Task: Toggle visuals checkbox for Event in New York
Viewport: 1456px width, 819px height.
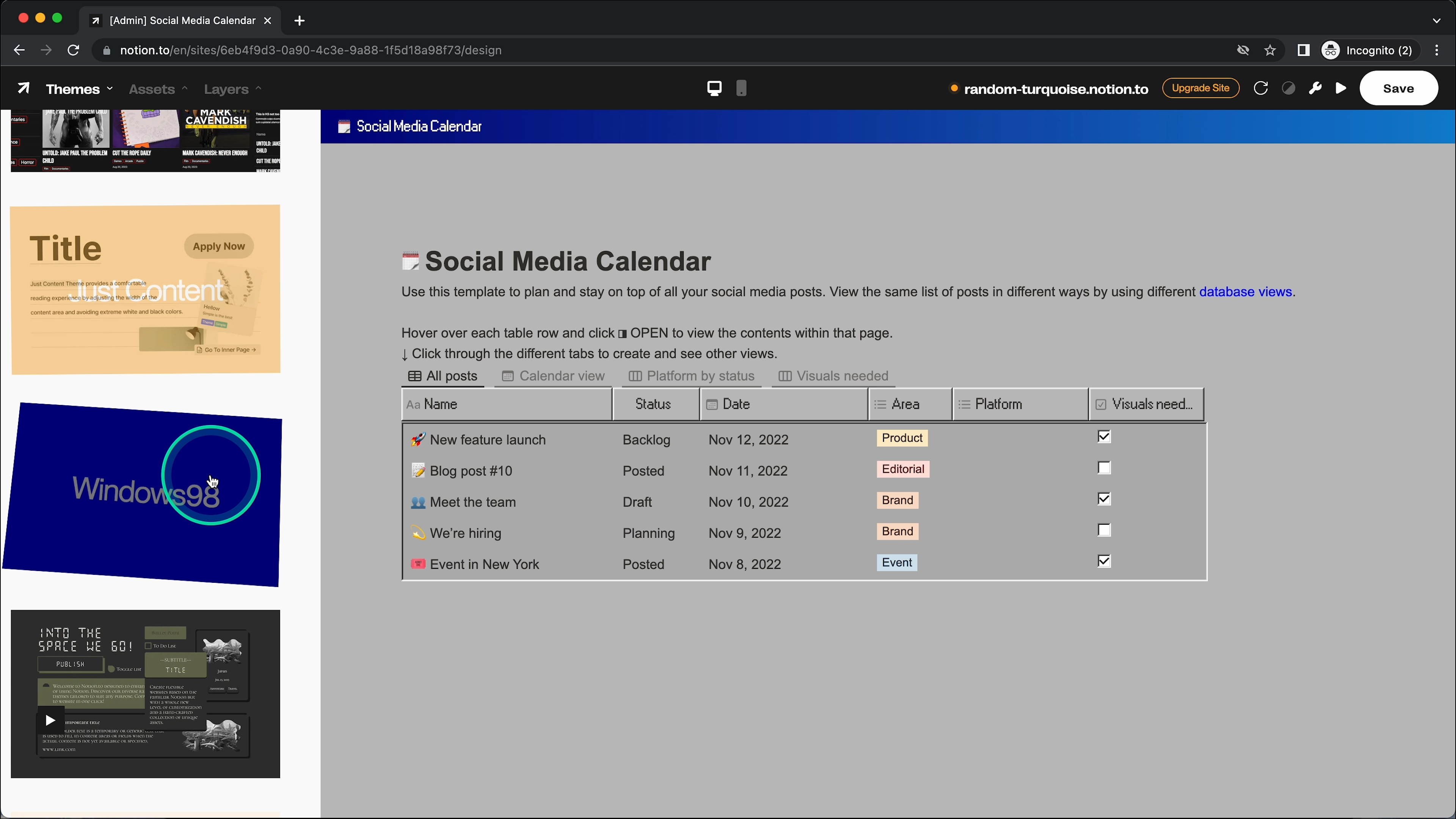Action: [x=1104, y=561]
